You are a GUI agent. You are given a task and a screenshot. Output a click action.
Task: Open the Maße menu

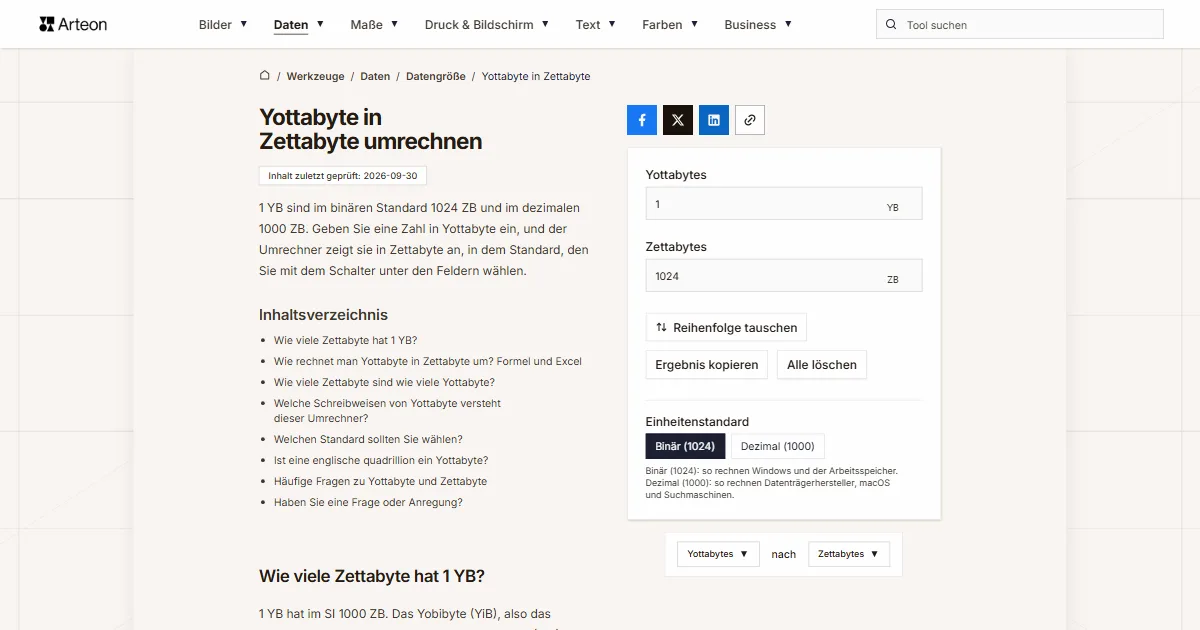pos(374,25)
